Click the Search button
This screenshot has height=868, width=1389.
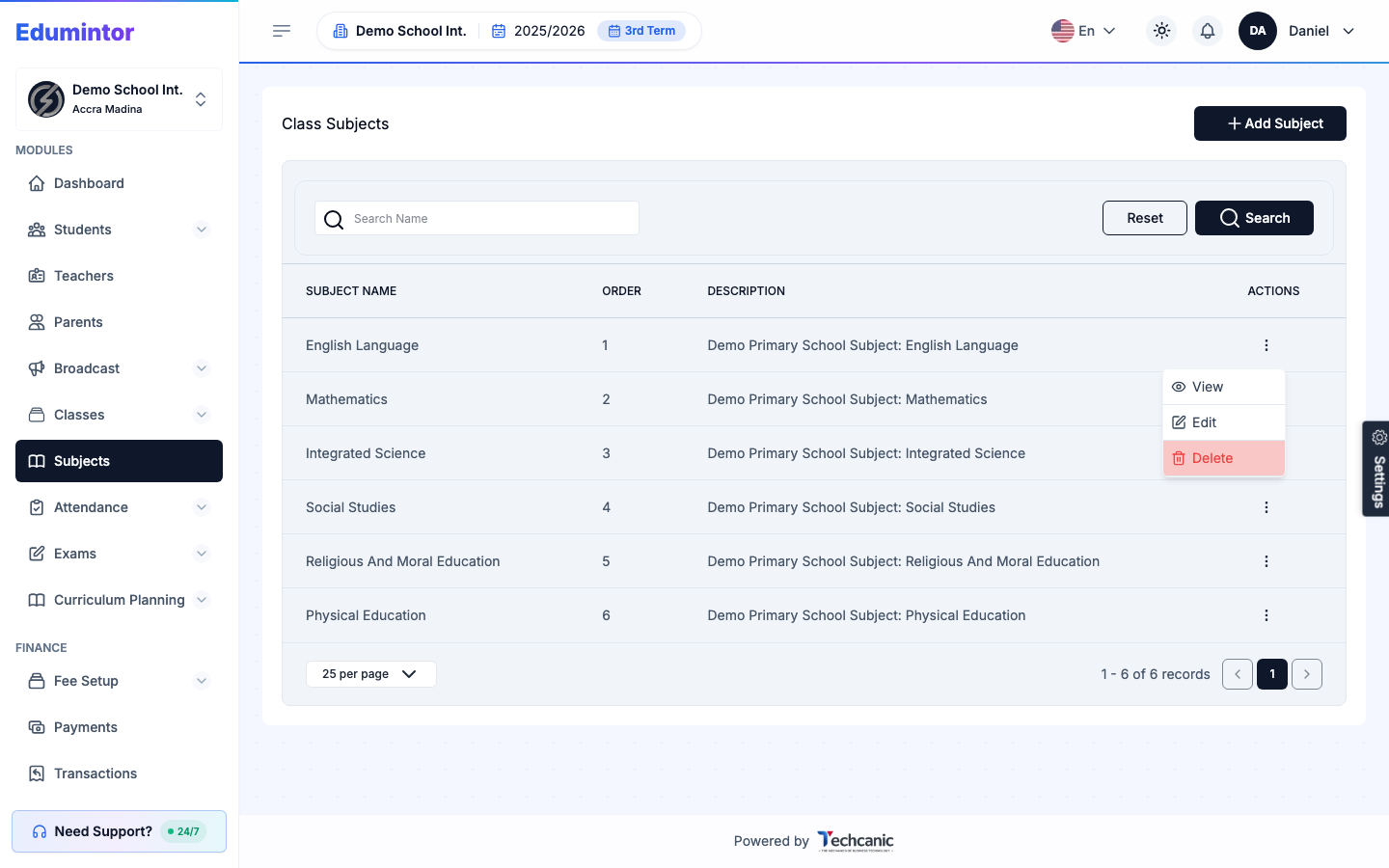(1254, 218)
